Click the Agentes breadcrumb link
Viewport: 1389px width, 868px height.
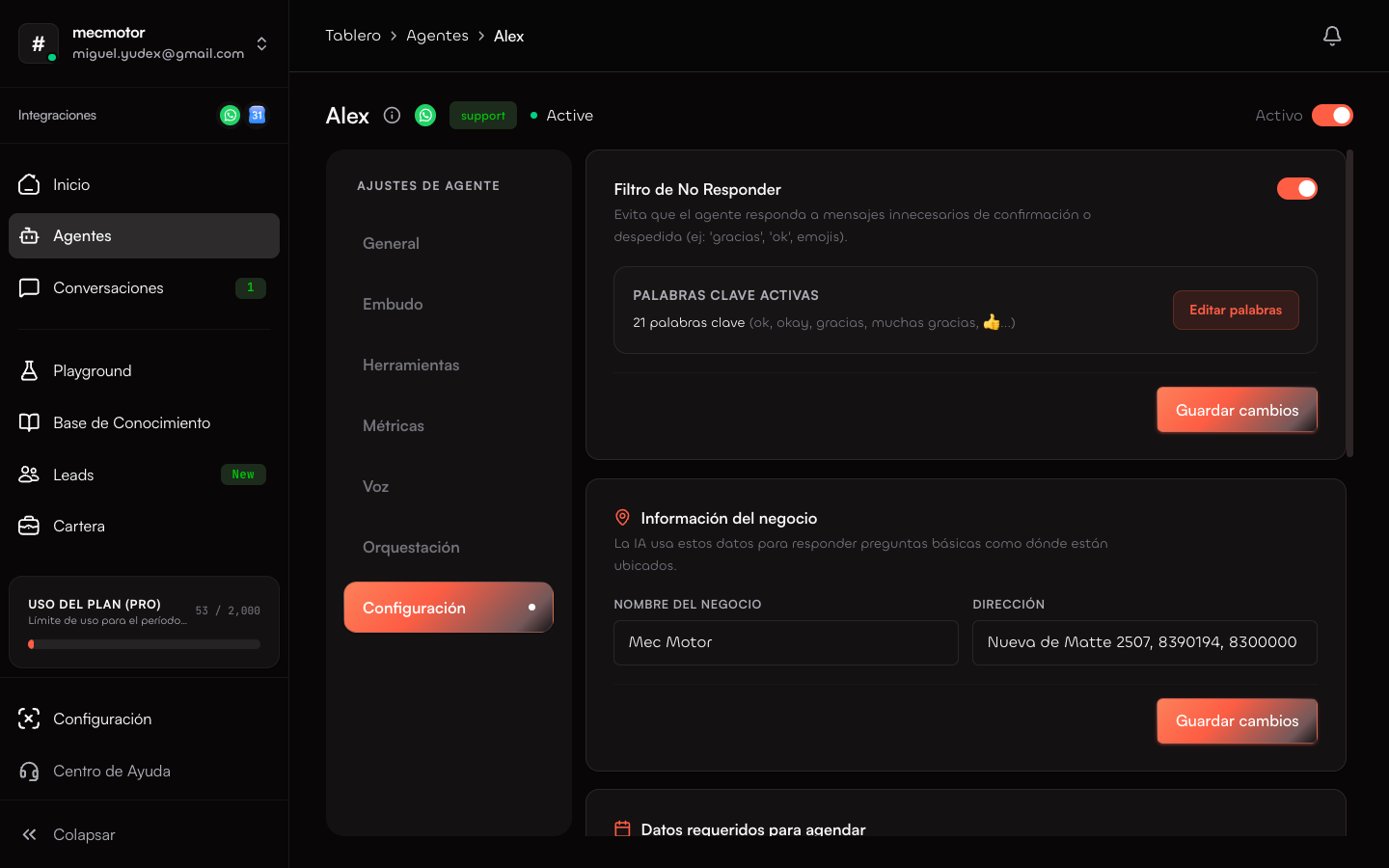point(437,36)
